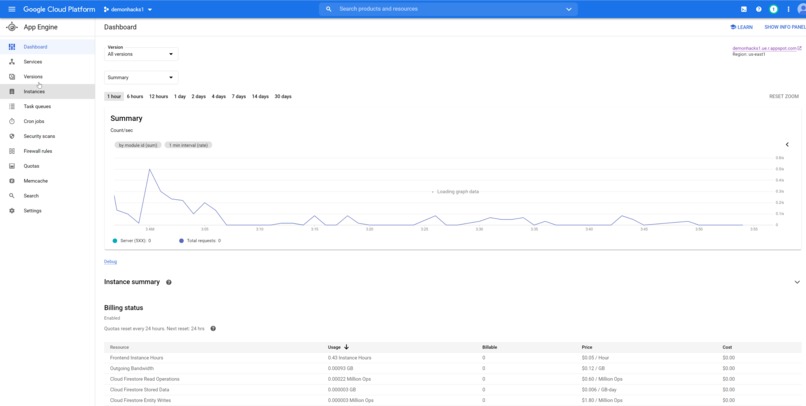Screen dimensions: 806x406
Task: Expand the search bar dropdown arrow
Action: 569,9
